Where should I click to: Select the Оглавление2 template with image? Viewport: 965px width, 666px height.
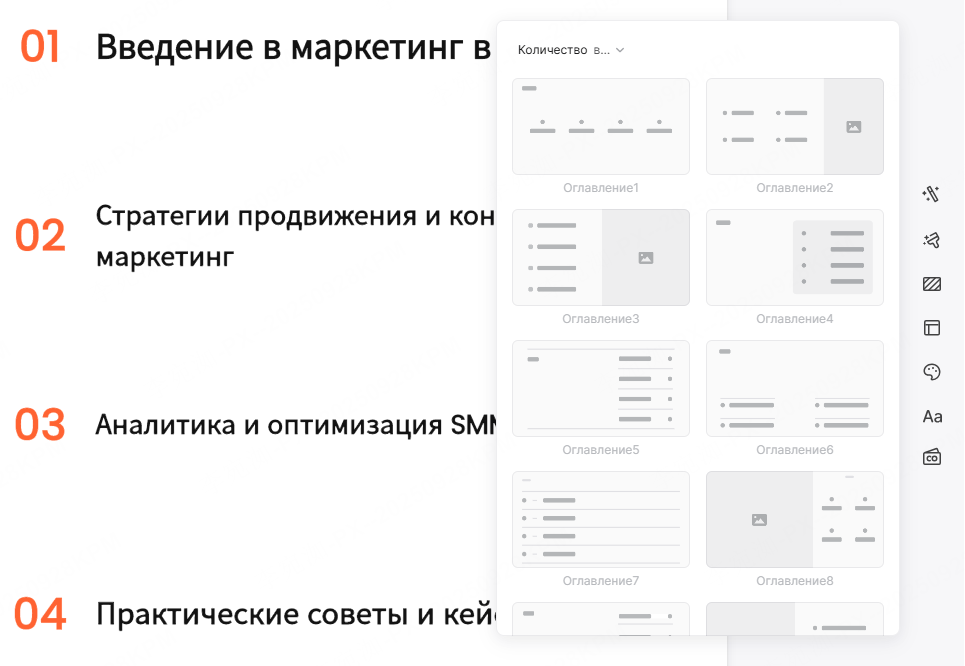(794, 126)
